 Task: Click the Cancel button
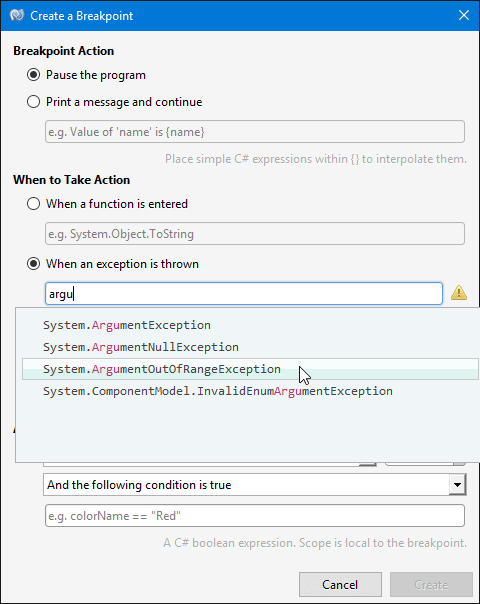click(x=340, y=584)
